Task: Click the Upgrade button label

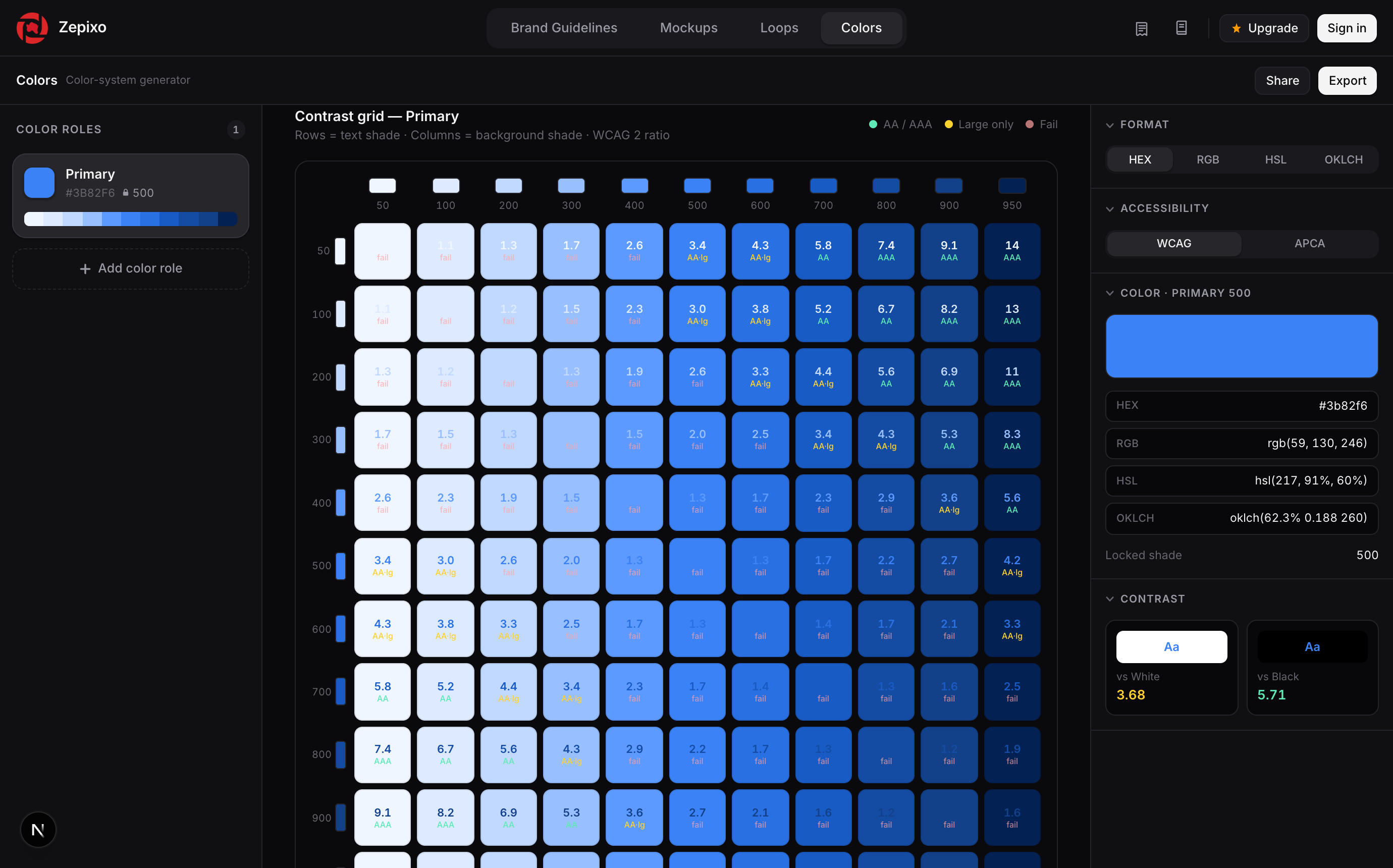Action: [x=1272, y=28]
